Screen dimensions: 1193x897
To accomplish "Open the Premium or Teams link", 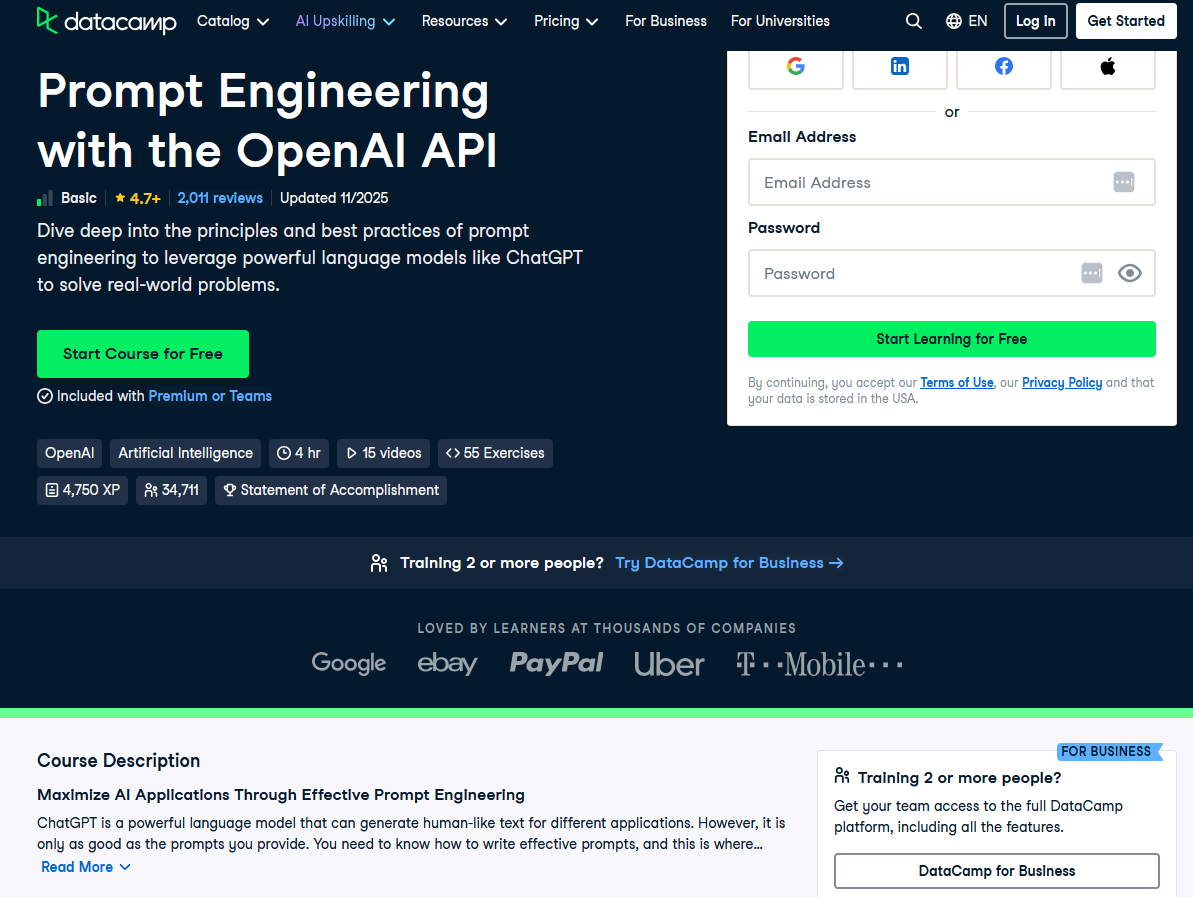I will coord(210,396).
